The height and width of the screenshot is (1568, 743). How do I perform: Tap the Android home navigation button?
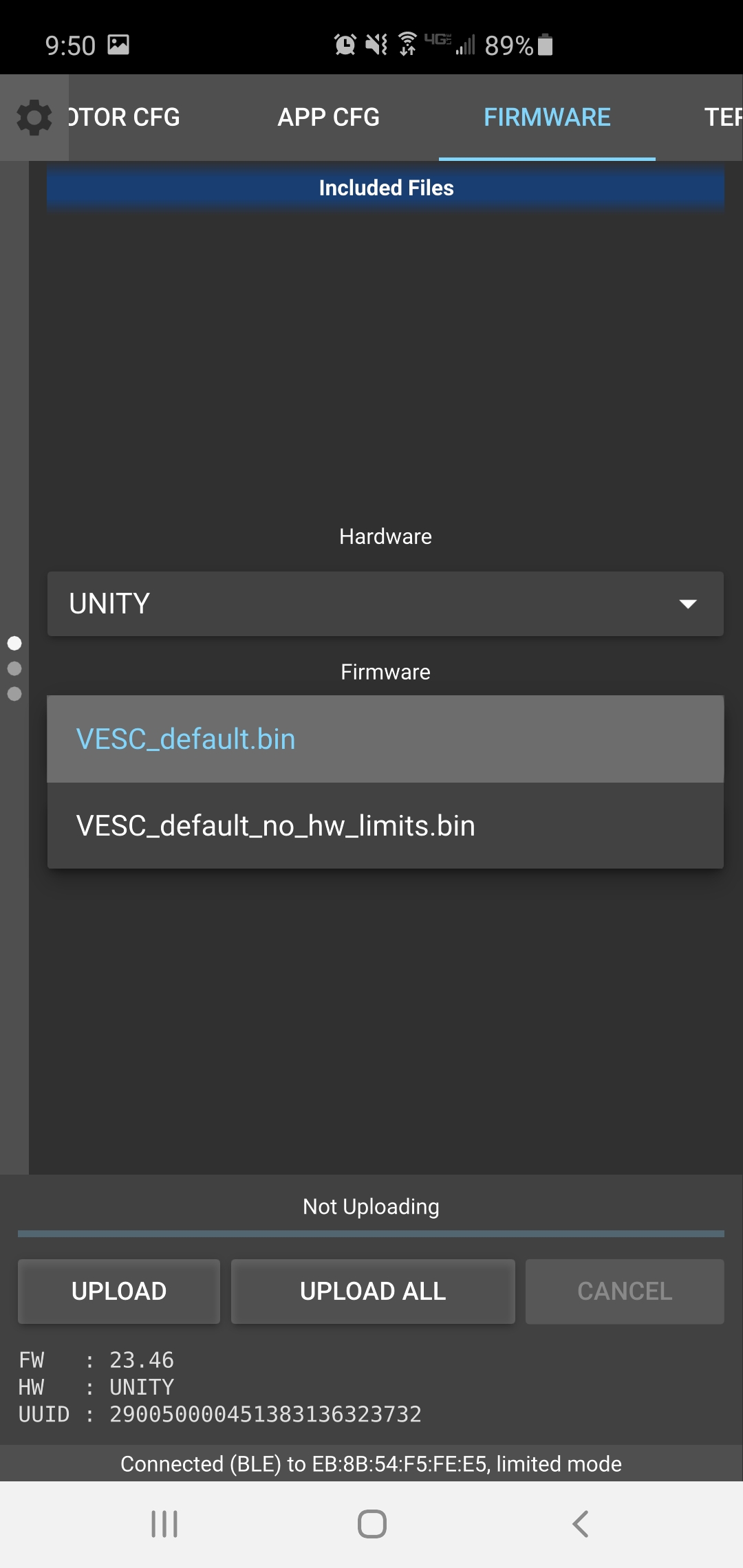click(371, 1524)
